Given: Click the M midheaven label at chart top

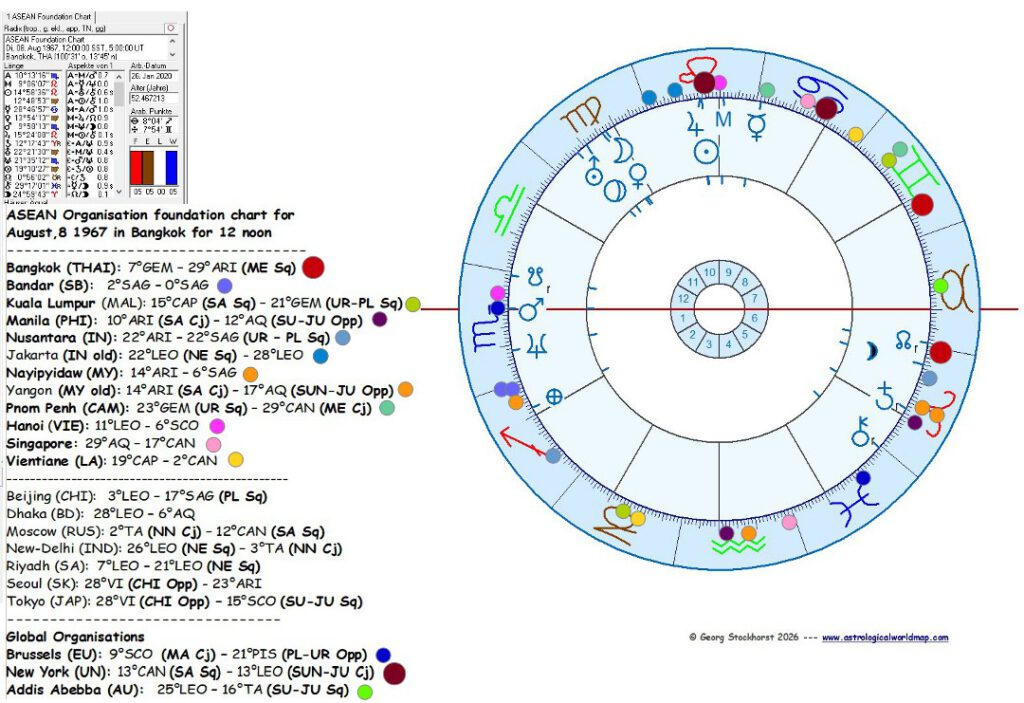Looking at the screenshot, I should pyautogui.click(x=723, y=119).
